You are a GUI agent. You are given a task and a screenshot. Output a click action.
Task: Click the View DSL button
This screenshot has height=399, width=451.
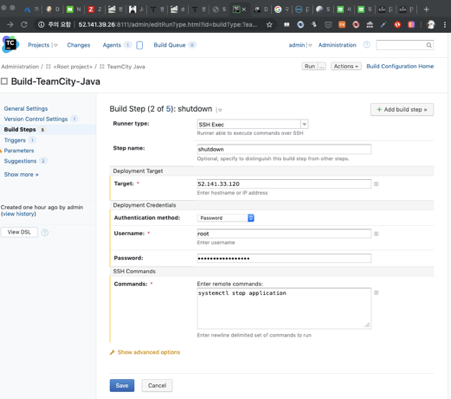19,232
